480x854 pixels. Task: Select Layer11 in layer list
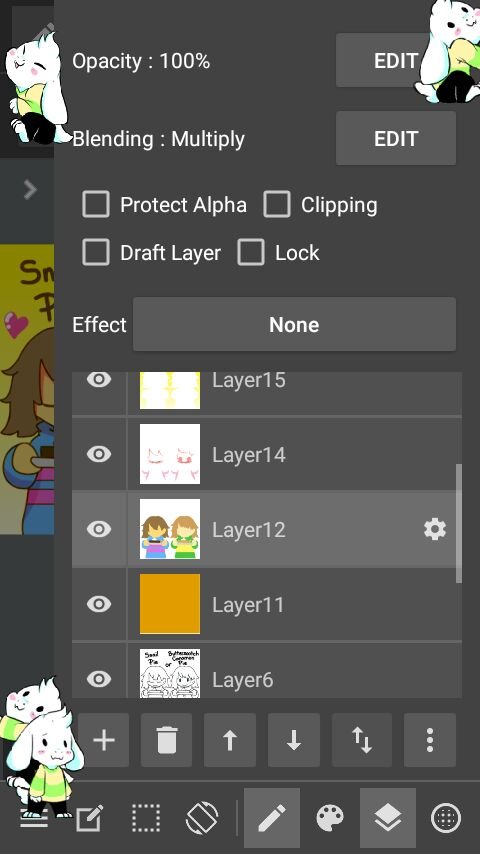pos(267,604)
